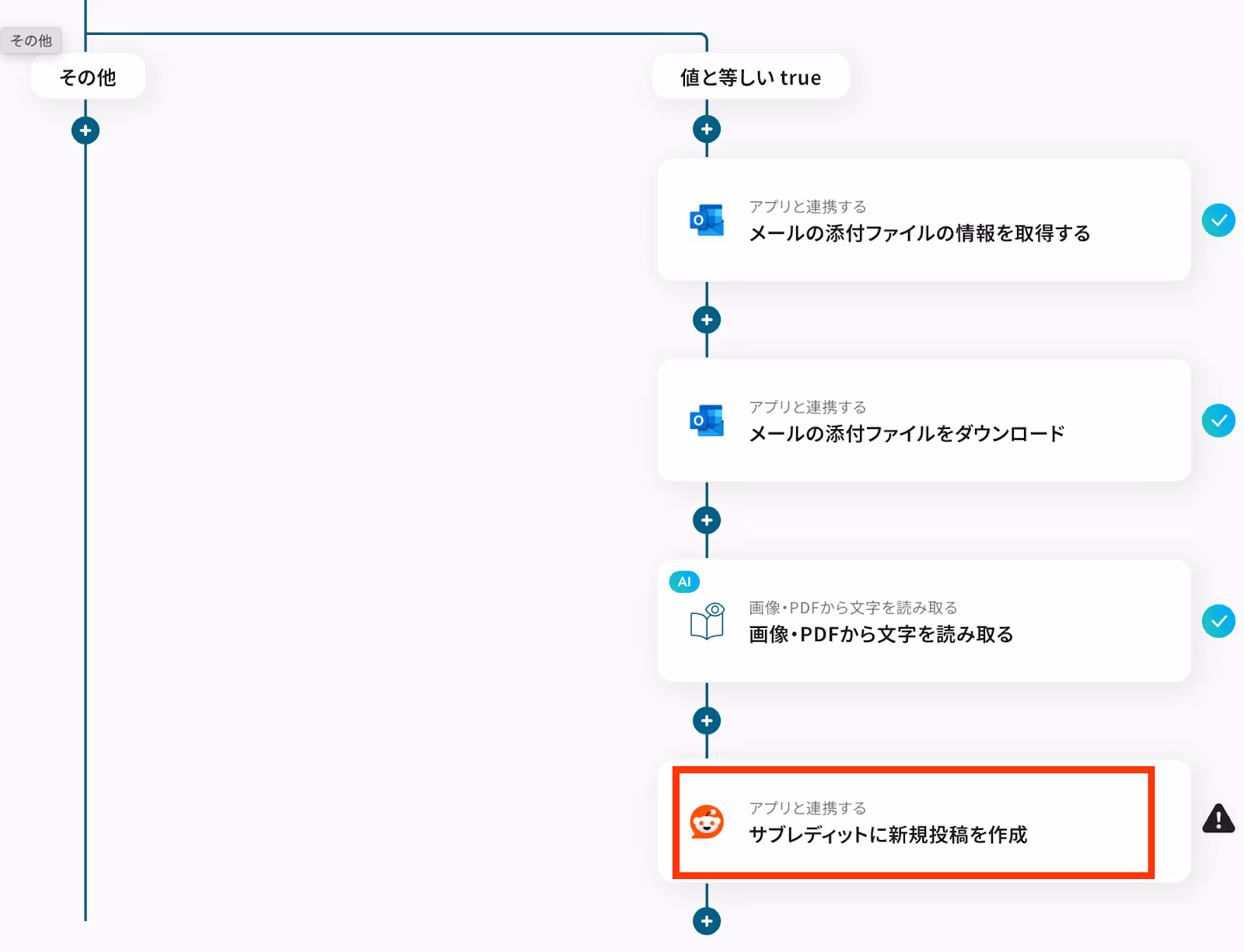Select the その他 branch label
Viewport: 1244px width, 952px height.
[x=88, y=77]
